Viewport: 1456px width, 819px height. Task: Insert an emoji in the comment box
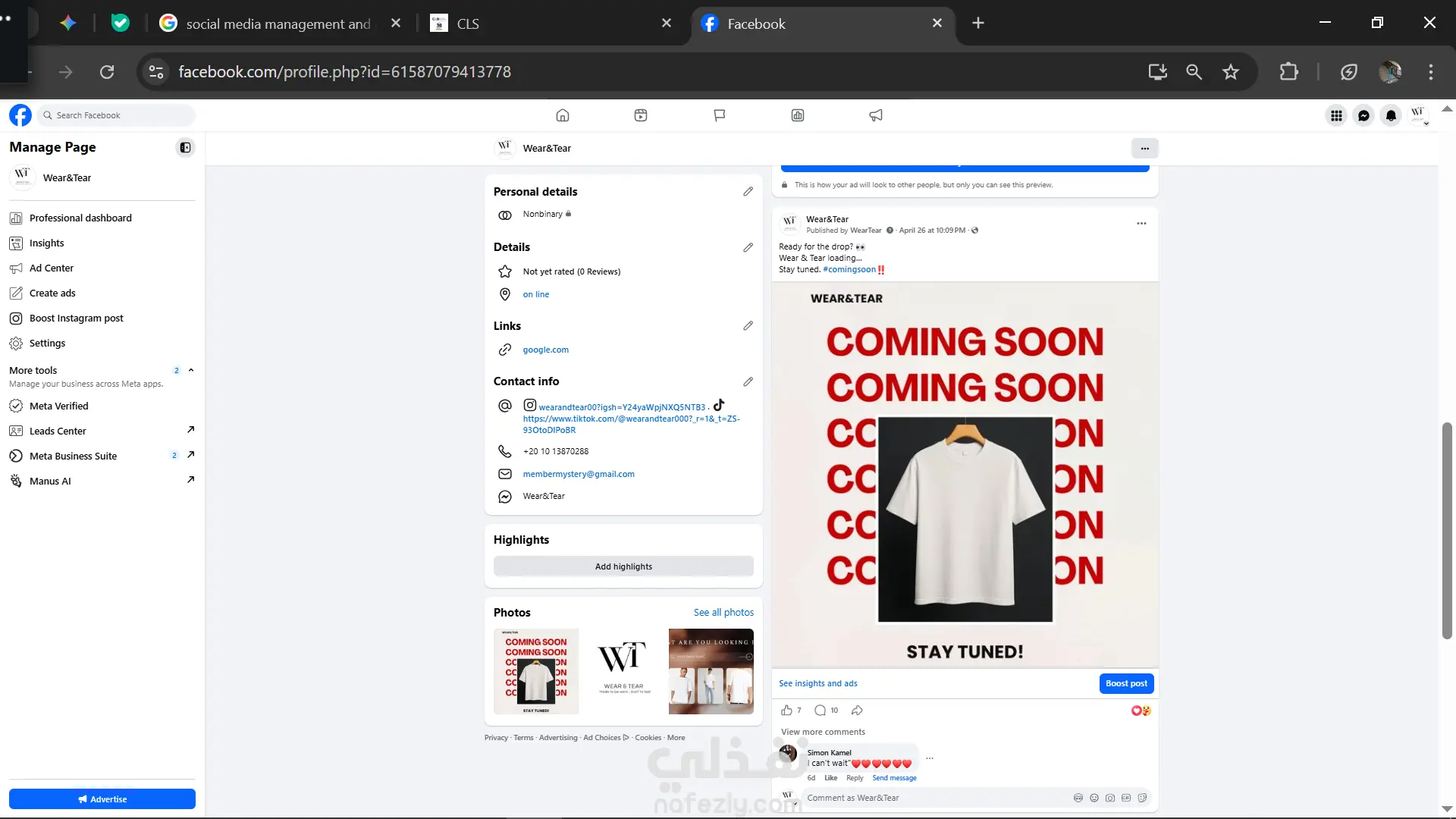(1094, 798)
